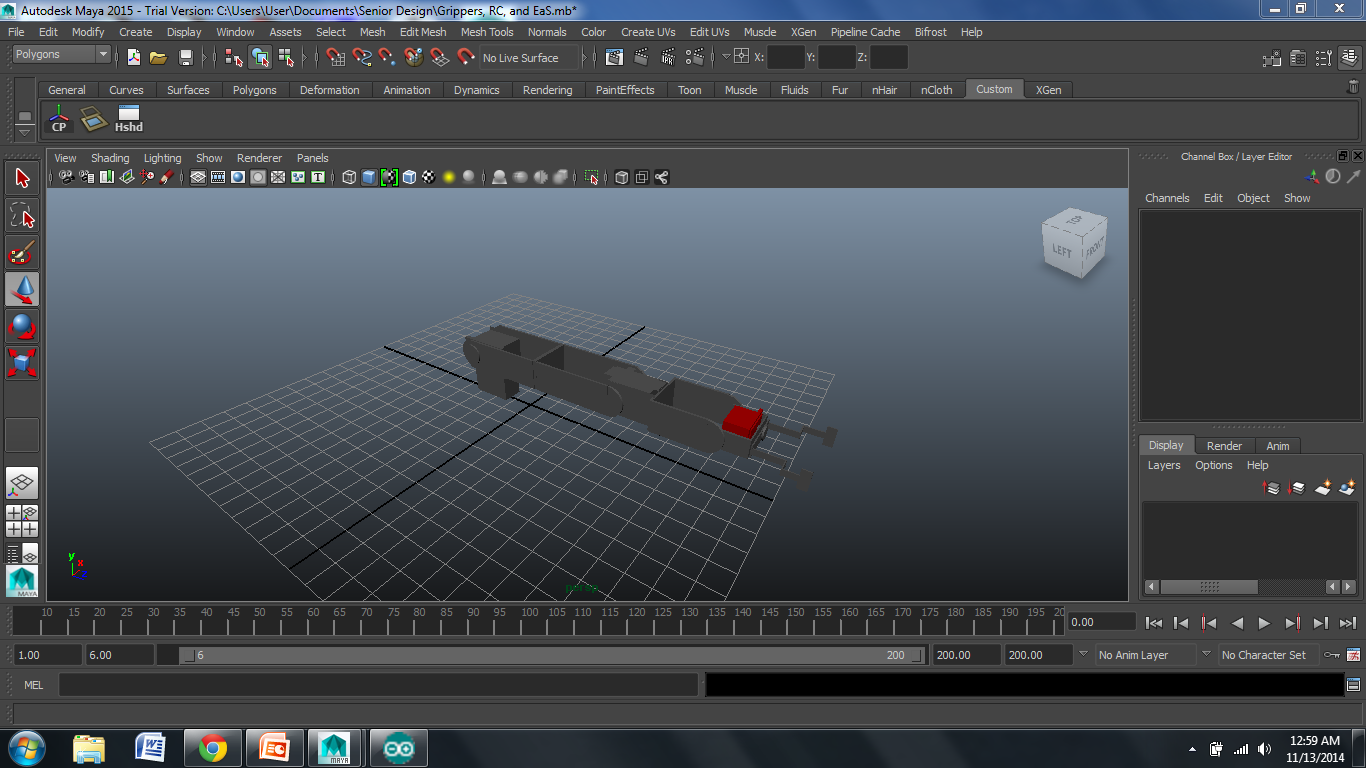Viewport: 1366px width, 768px height.
Task: Create a new empty display layer
Action: [x=1322, y=488]
